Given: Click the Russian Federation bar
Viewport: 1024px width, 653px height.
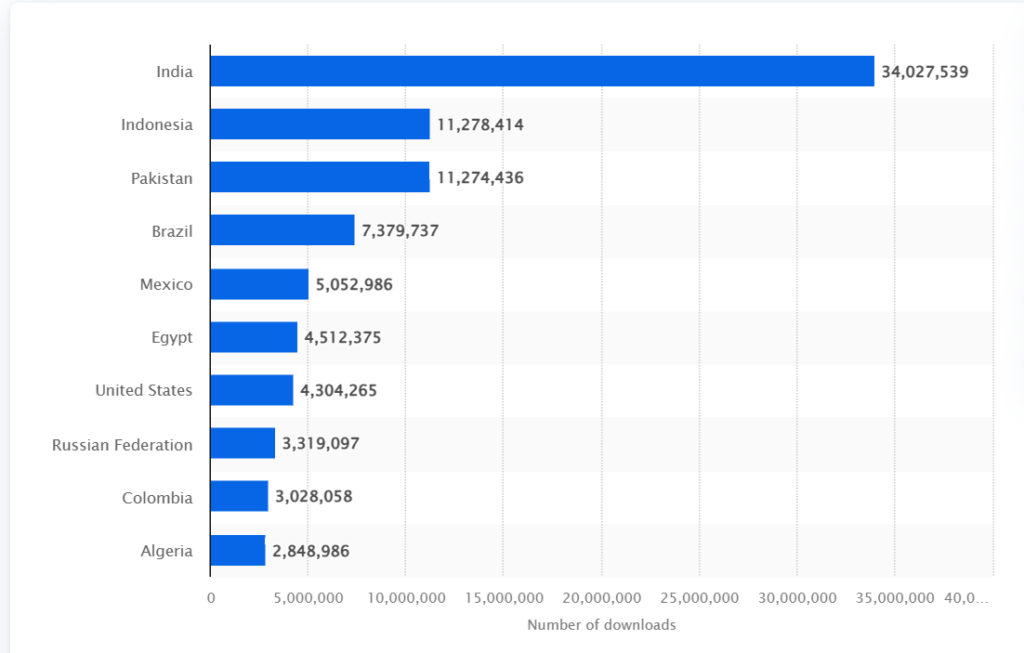Looking at the screenshot, I should coord(242,443).
